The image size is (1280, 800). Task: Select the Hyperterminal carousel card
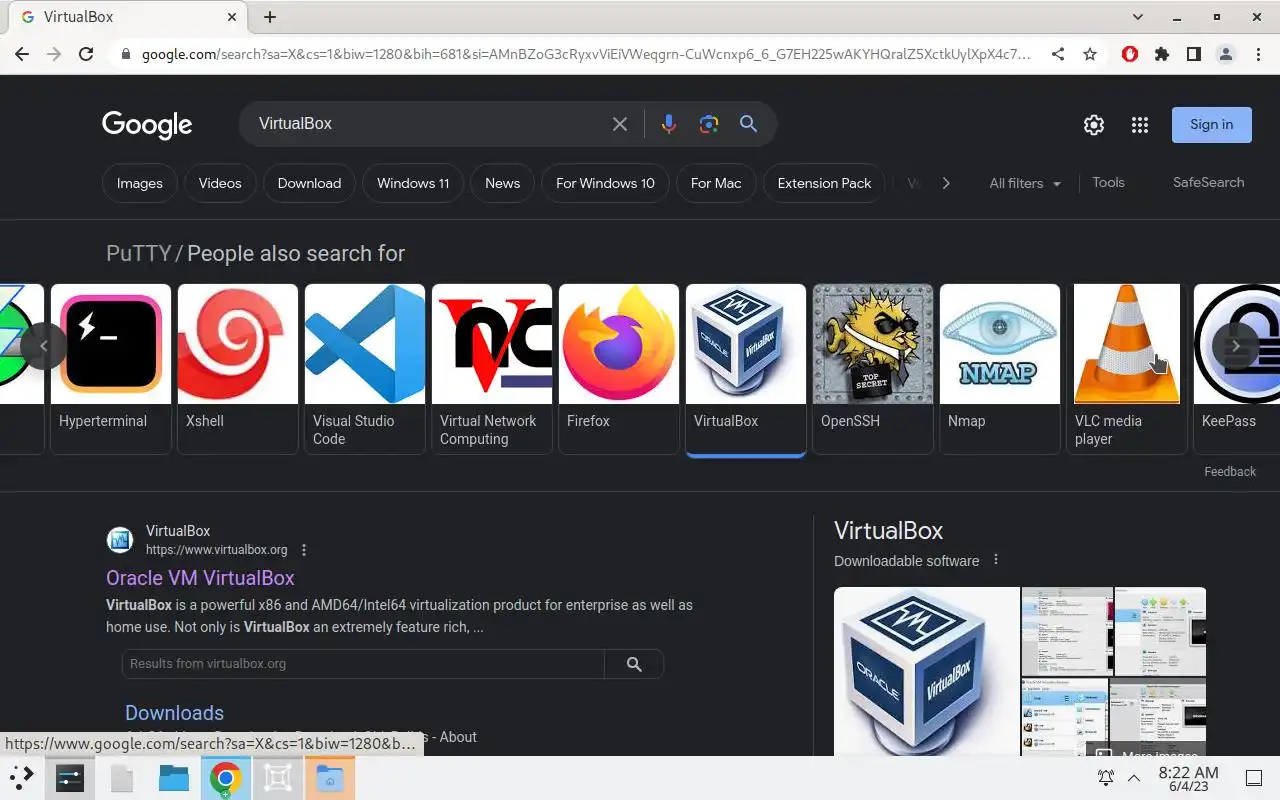pyautogui.click(x=111, y=369)
